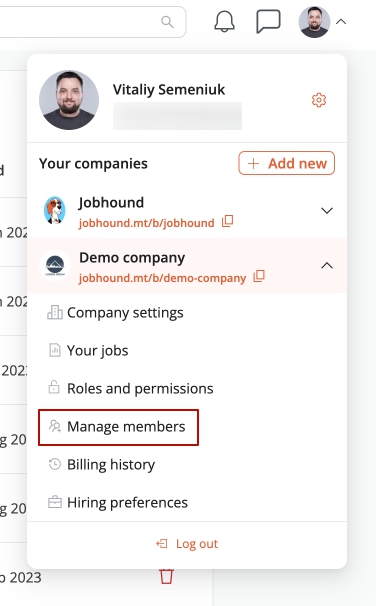
Task: Open Hiring preferences
Action: click(117, 502)
